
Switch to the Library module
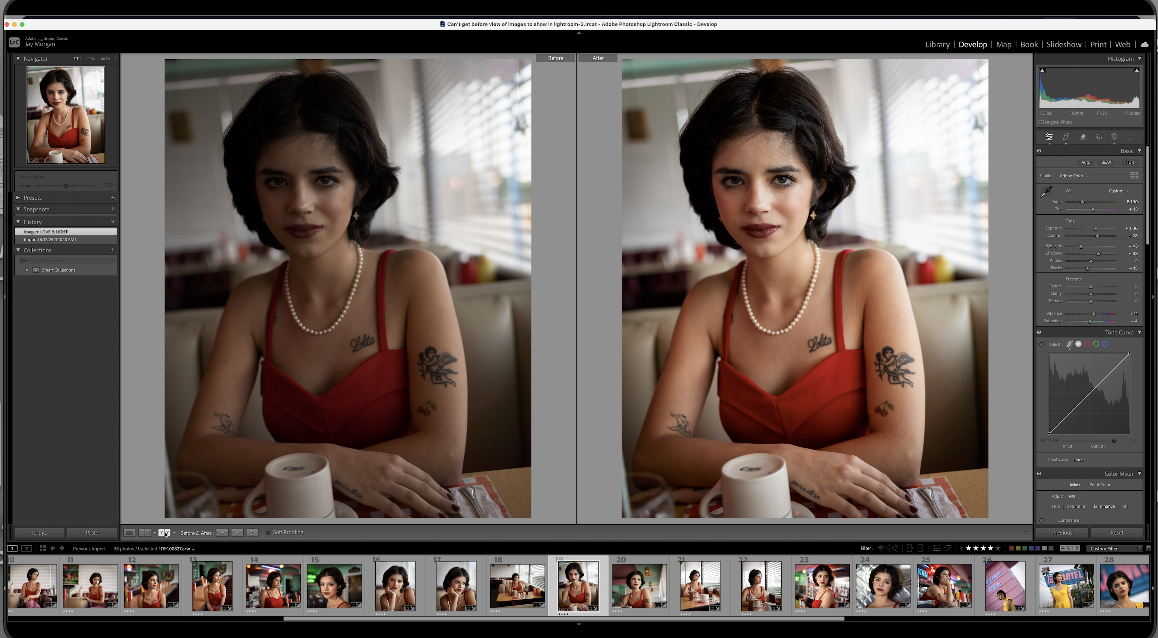(938, 44)
